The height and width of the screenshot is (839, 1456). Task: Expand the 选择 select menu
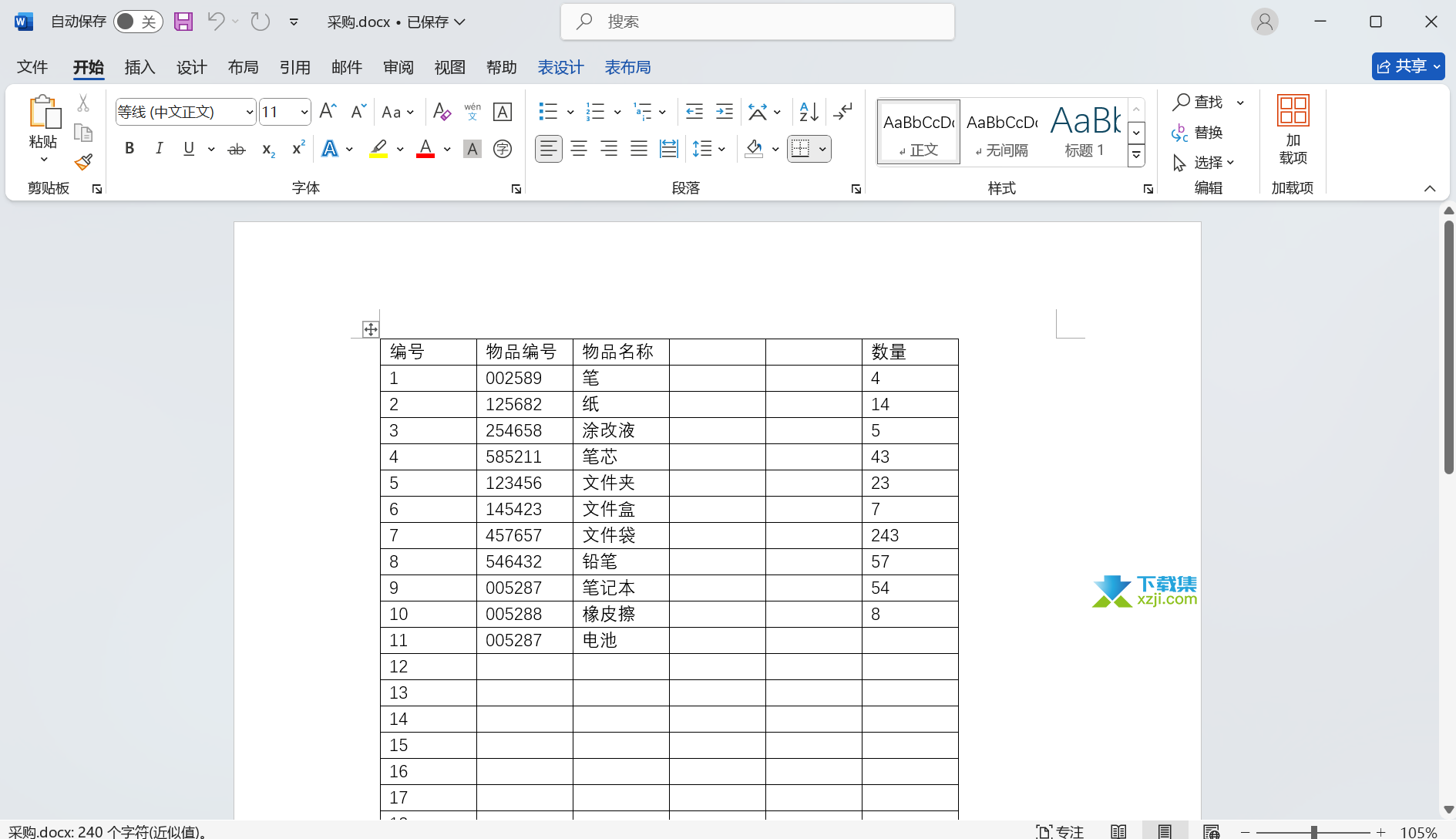(1203, 162)
